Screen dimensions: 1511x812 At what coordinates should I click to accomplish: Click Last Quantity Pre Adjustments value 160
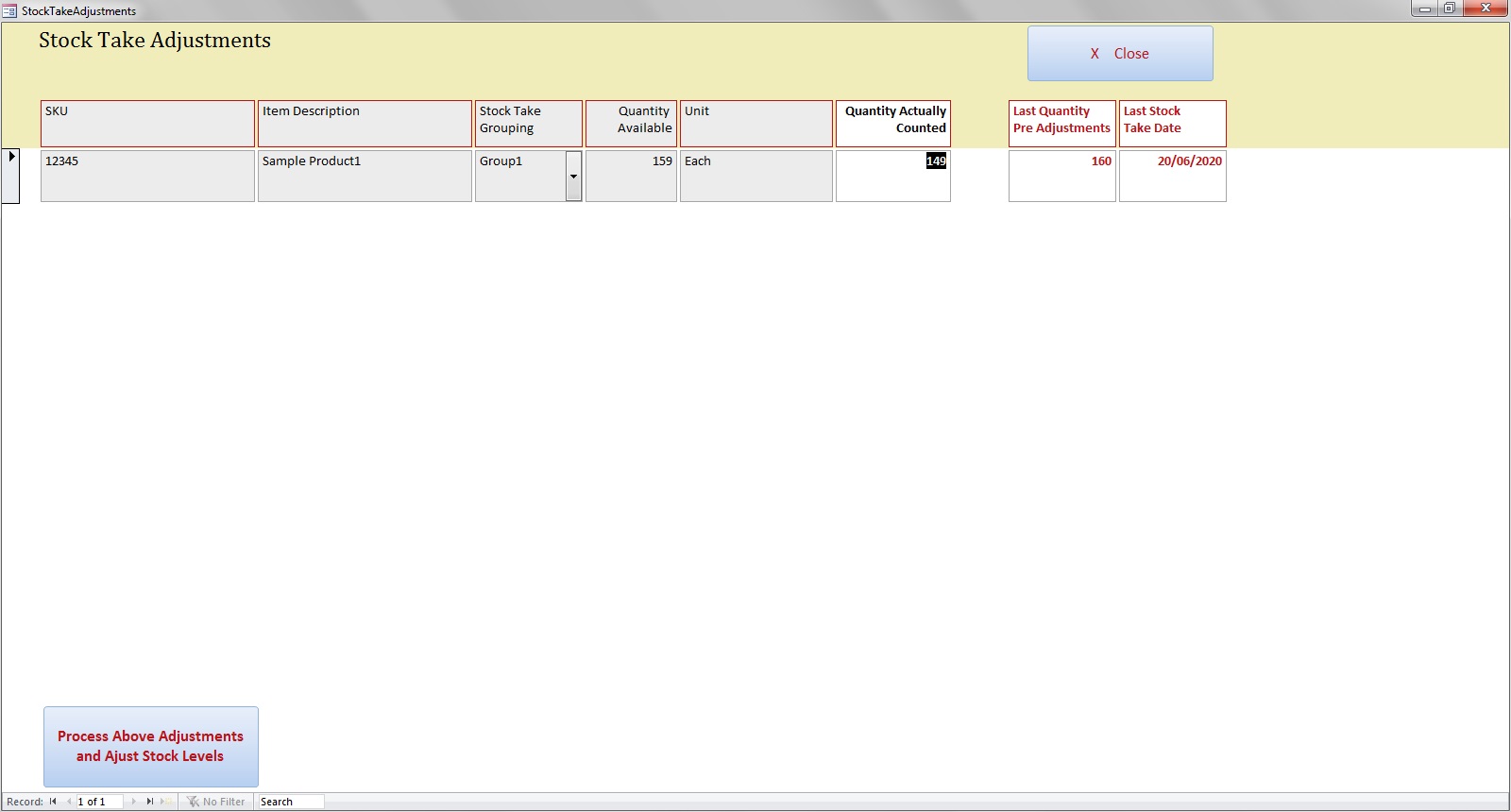(1061, 176)
